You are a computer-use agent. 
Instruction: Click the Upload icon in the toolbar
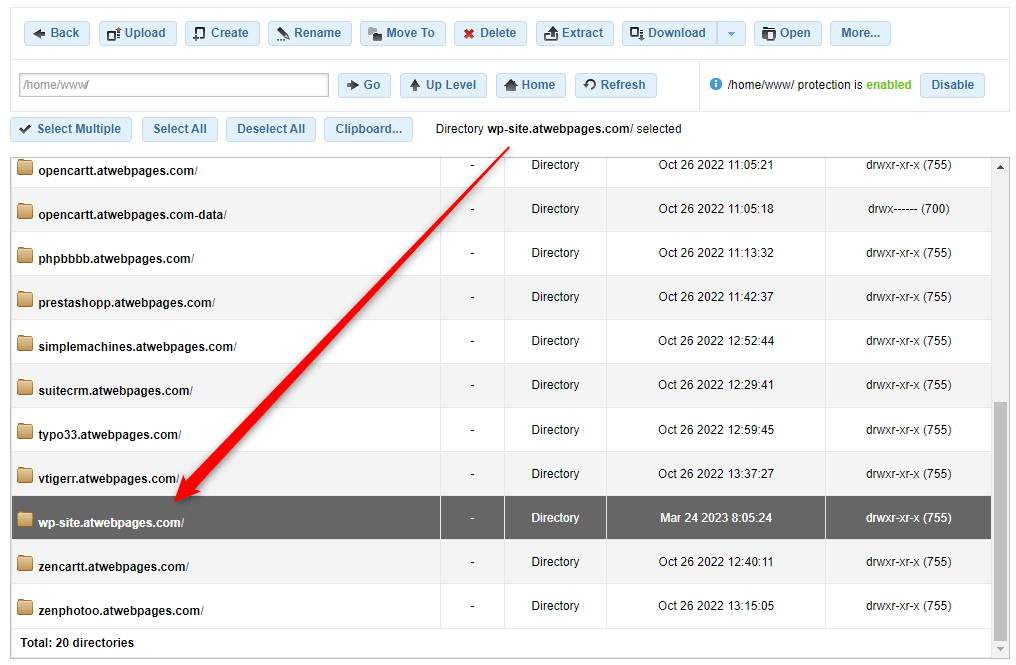[114, 32]
